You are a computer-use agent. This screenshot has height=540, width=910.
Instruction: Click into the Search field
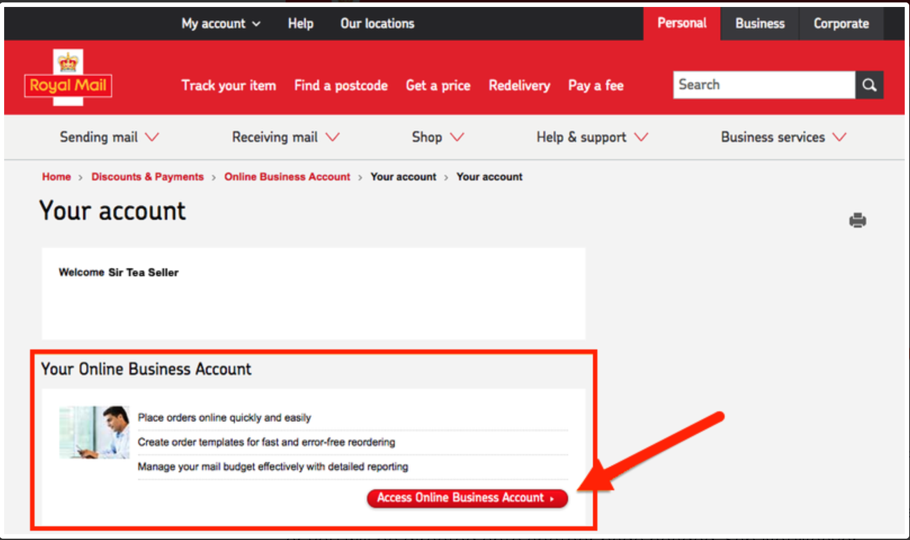coord(764,85)
